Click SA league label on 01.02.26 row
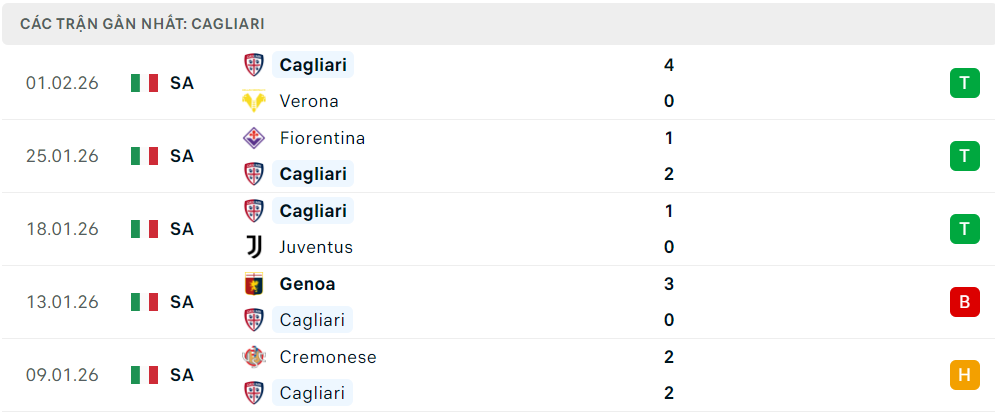This screenshot has height=413, width=995. tap(181, 83)
